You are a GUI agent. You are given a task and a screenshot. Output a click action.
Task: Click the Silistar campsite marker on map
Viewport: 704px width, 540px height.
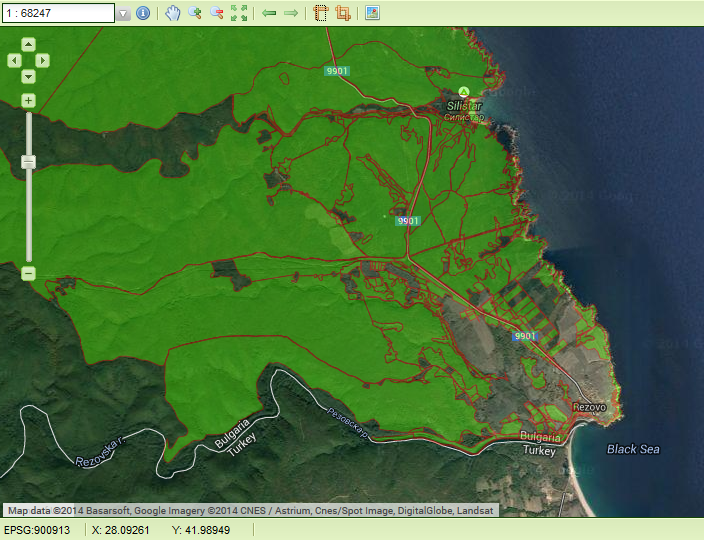[x=464, y=92]
